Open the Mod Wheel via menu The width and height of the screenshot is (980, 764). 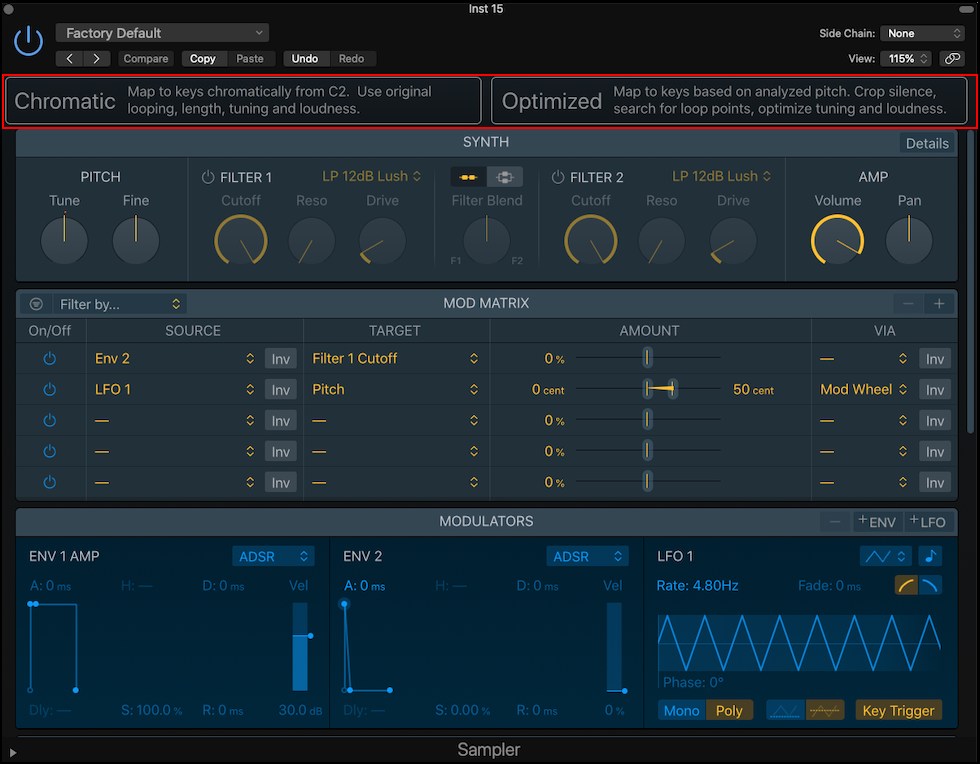pyautogui.click(x=864, y=390)
